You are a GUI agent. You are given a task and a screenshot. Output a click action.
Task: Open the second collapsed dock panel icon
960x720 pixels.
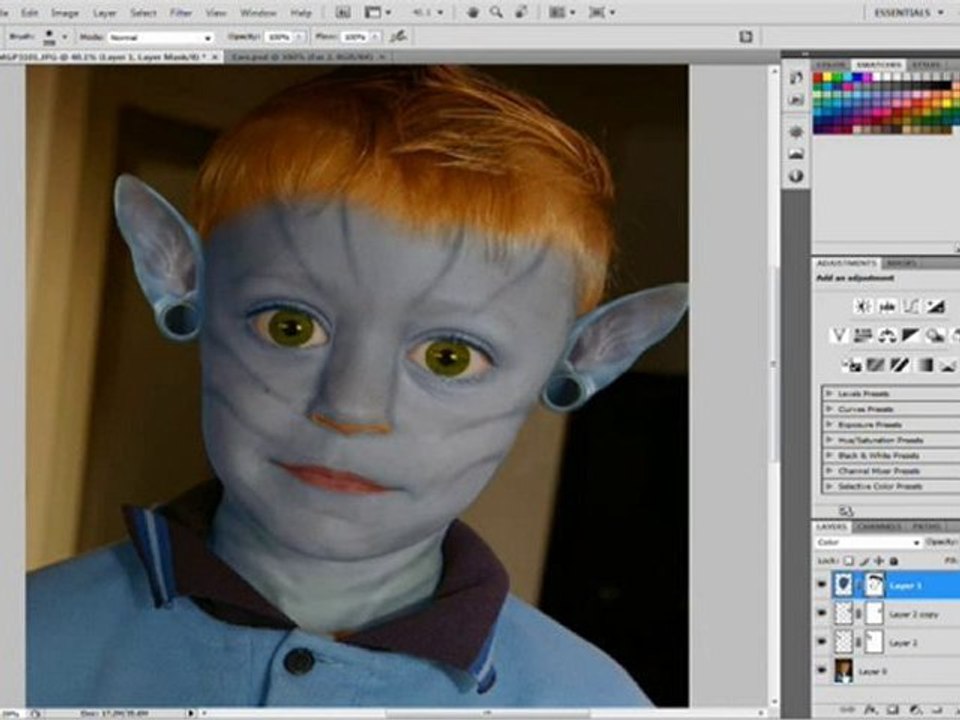coord(796,99)
